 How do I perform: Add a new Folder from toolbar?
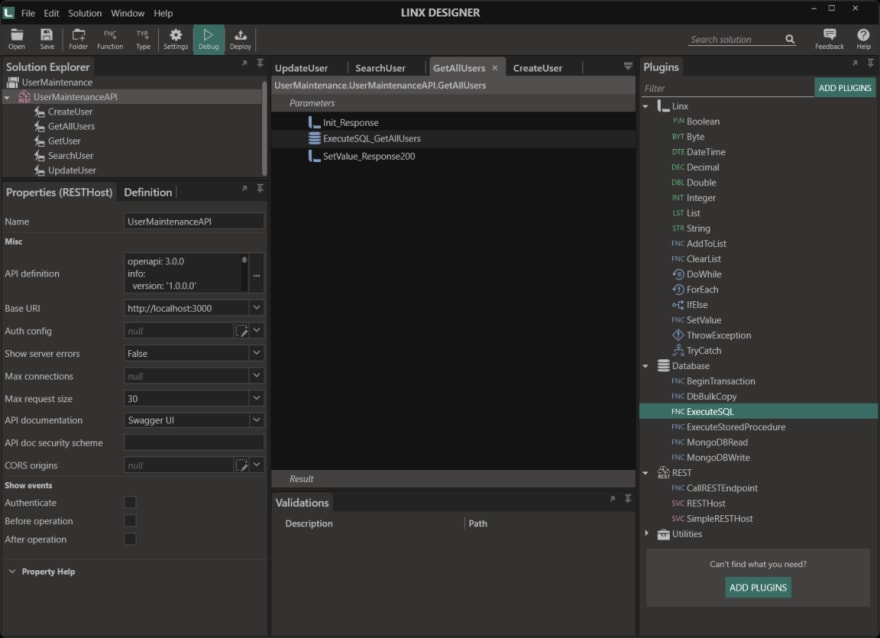(78, 39)
